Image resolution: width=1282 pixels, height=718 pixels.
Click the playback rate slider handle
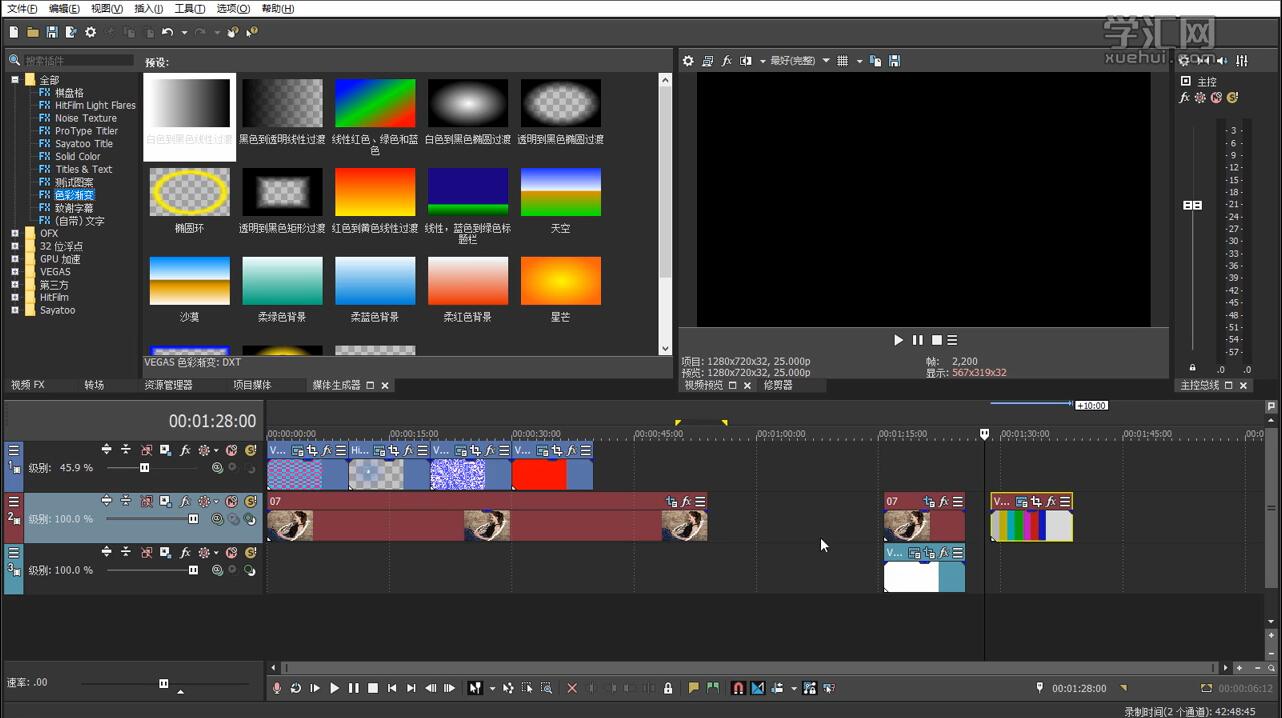point(163,683)
